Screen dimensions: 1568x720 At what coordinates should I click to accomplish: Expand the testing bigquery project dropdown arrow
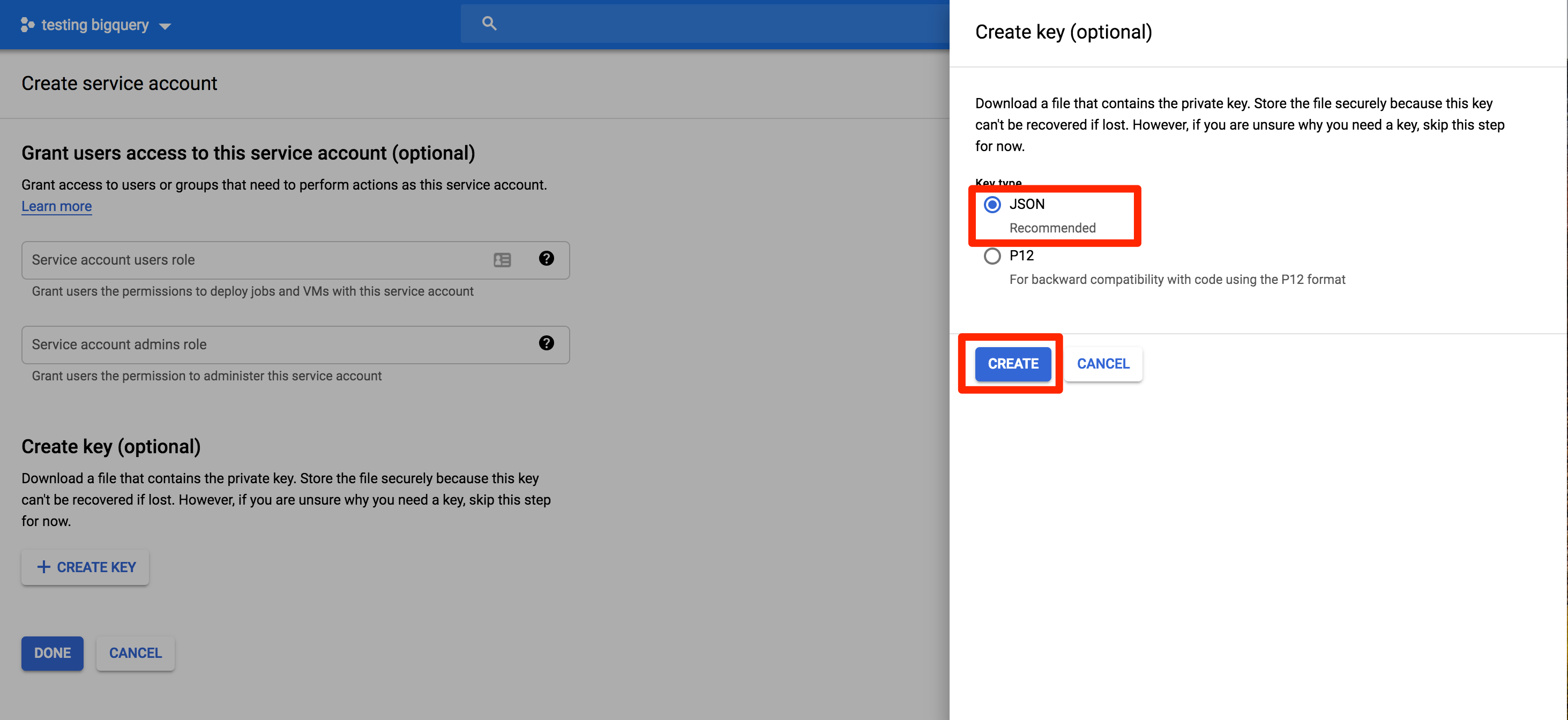[x=165, y=26]
